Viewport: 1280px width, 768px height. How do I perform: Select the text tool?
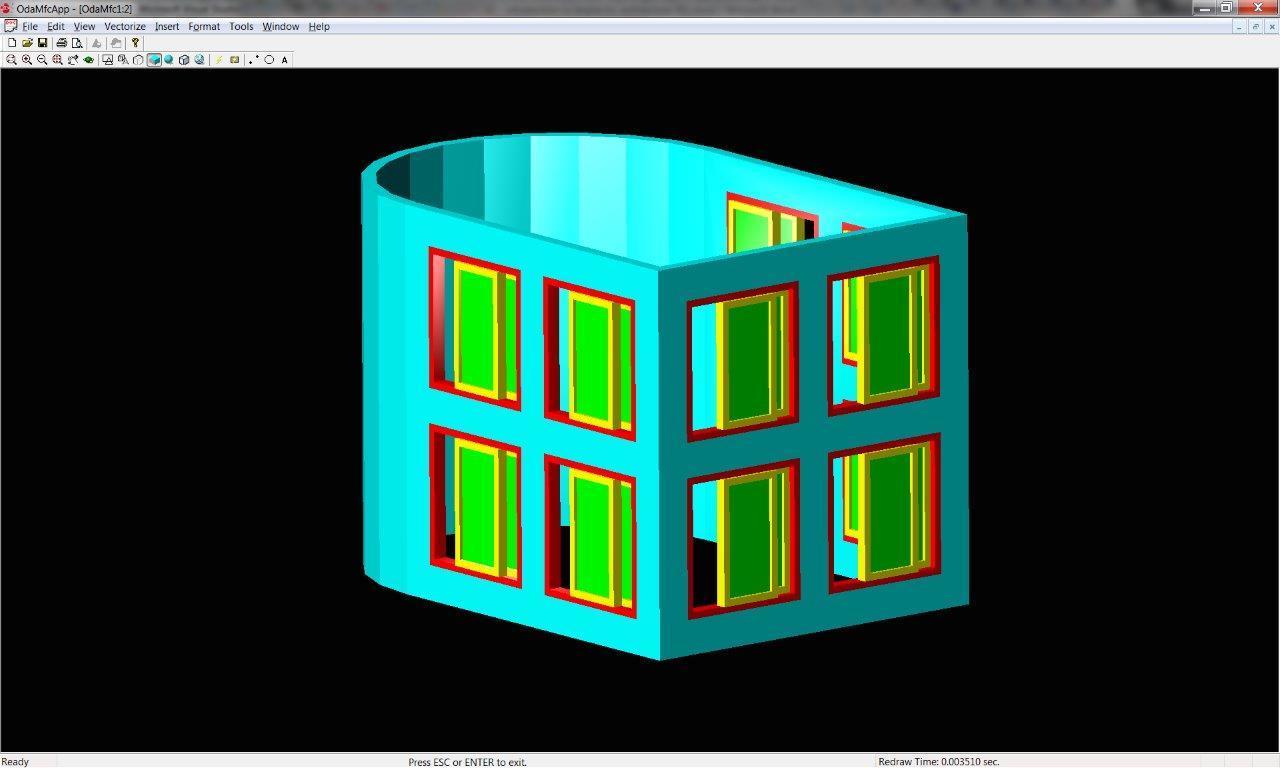[284, 59]
